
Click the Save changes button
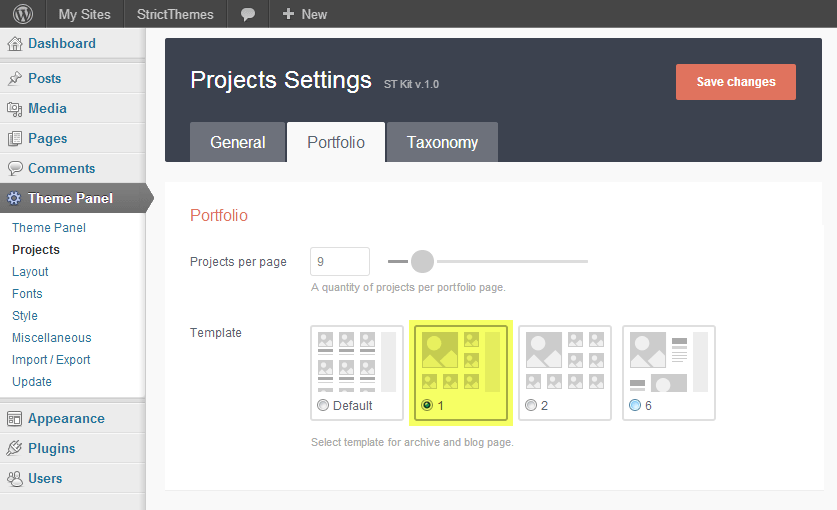coord(736,82)
